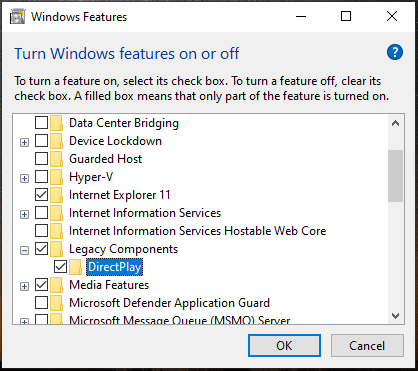
Task: Click the Guarded Host folder icon
Action: click(x=57, y=159)
